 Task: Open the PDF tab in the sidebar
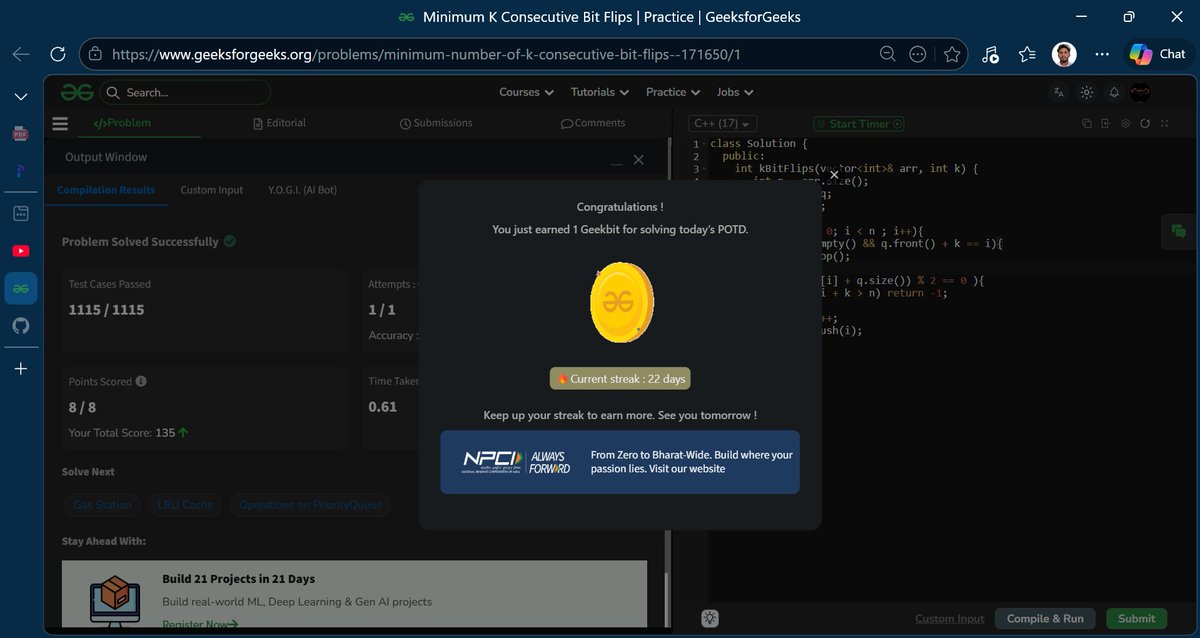[21, 132]
